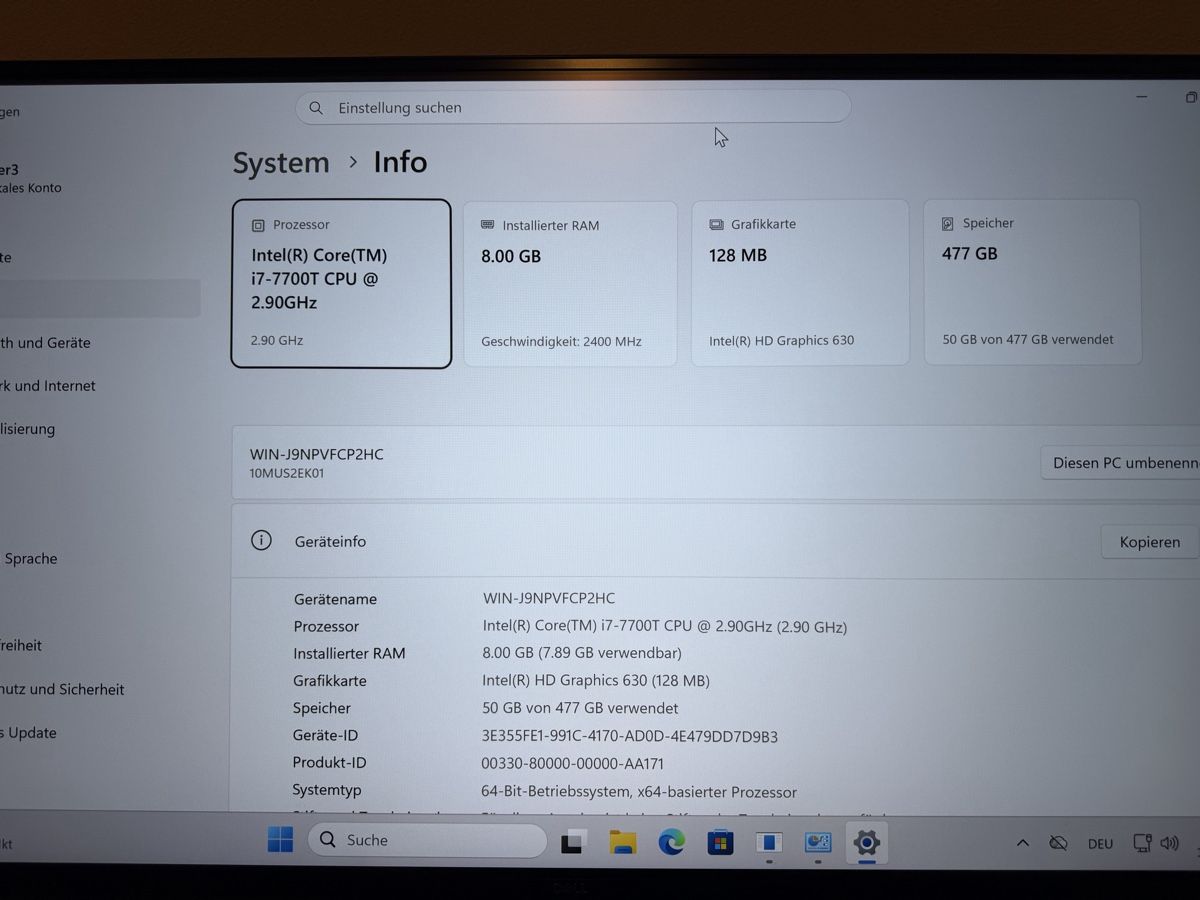
Task: Click the magnifier icon in settings search
Action: (316, 107)
